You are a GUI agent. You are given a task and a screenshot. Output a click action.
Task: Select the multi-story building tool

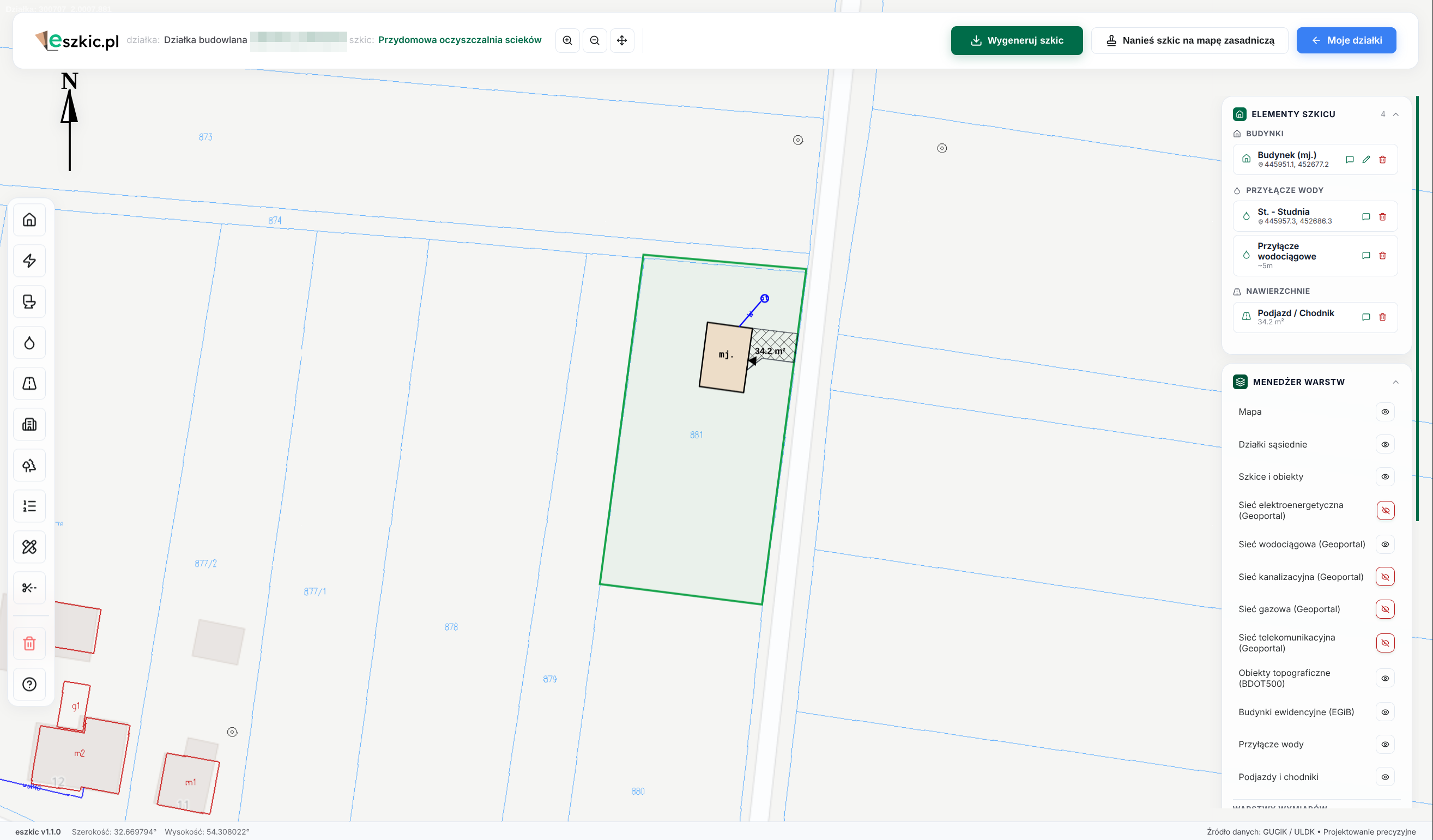click(x=29, y=424)
